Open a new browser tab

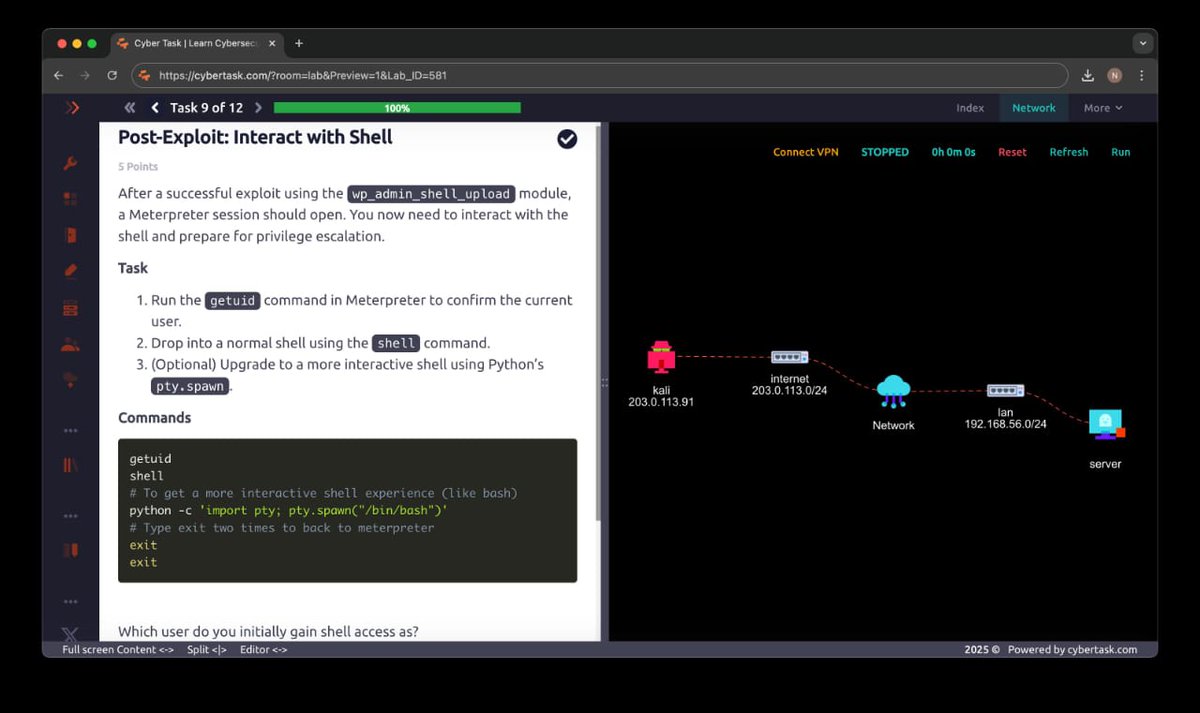(299, 43)
